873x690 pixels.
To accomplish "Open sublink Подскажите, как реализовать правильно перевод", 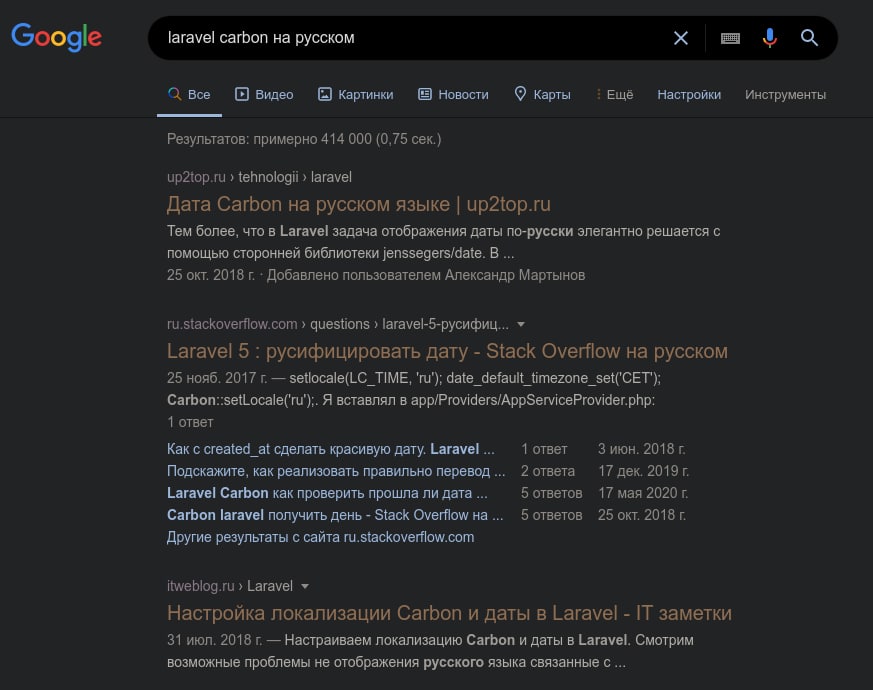I will pos(336,471).
